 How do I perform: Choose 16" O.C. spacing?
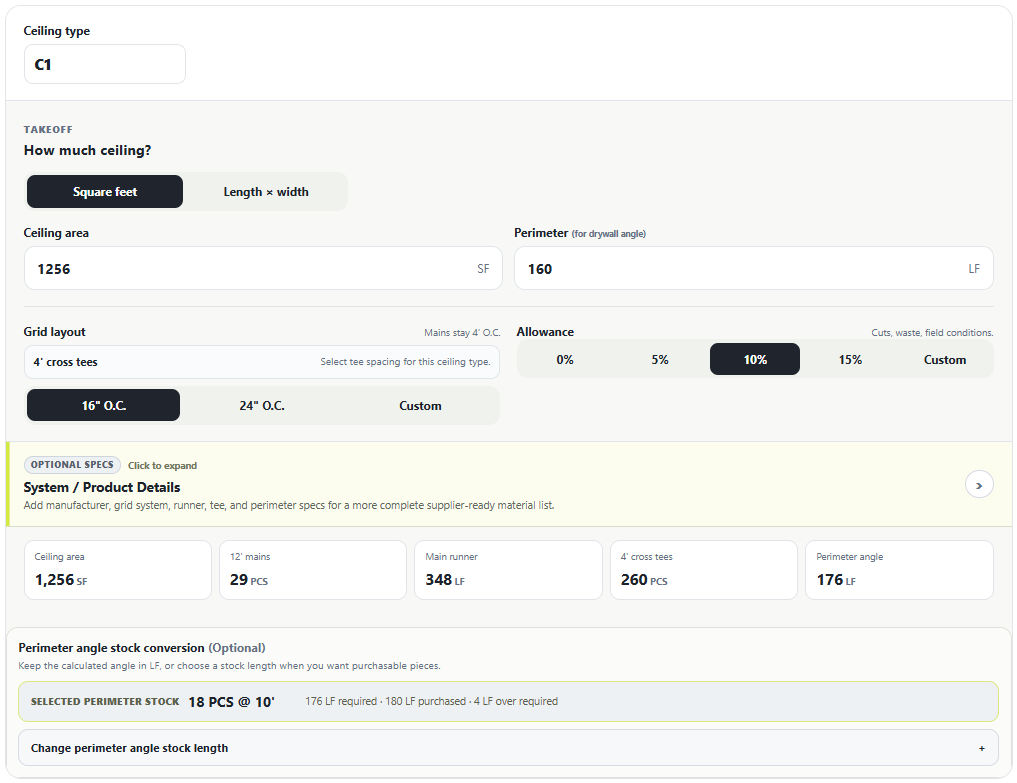(104, 405)
